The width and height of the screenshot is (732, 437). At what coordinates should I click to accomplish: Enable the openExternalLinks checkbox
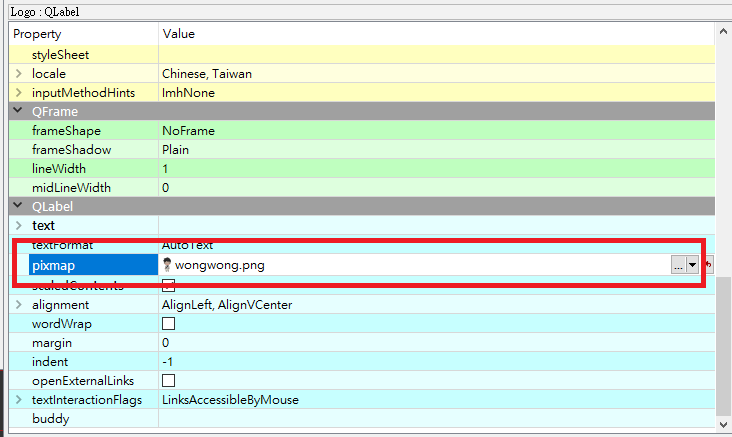point(168,381)
